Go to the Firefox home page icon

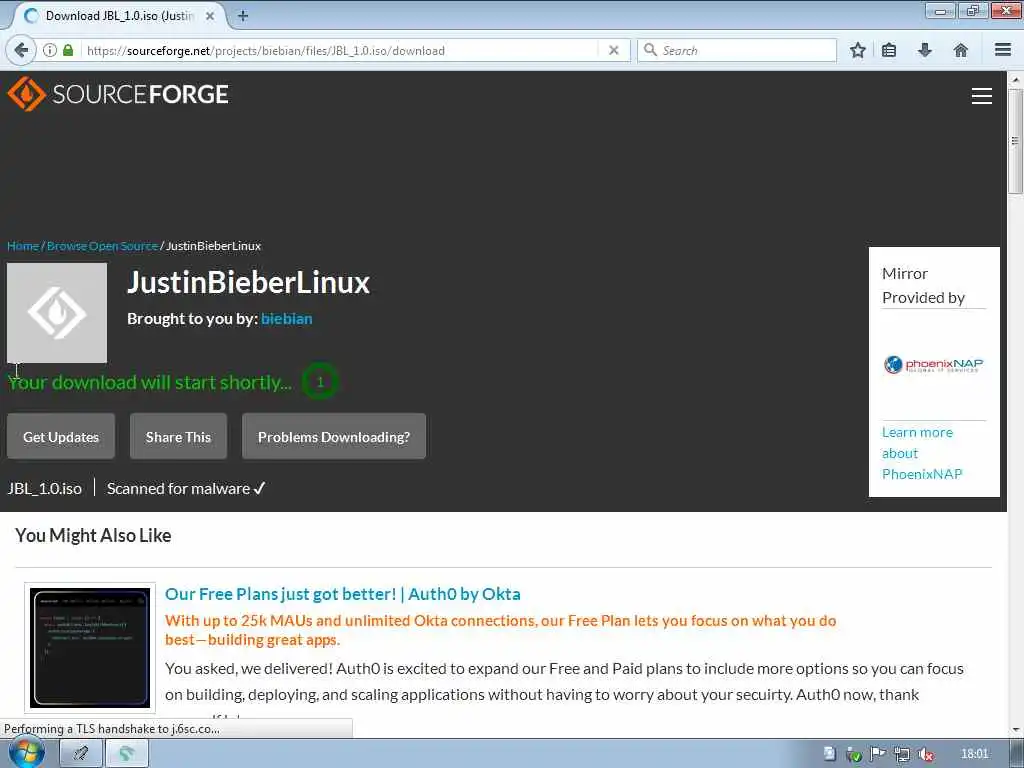(961, 50)
